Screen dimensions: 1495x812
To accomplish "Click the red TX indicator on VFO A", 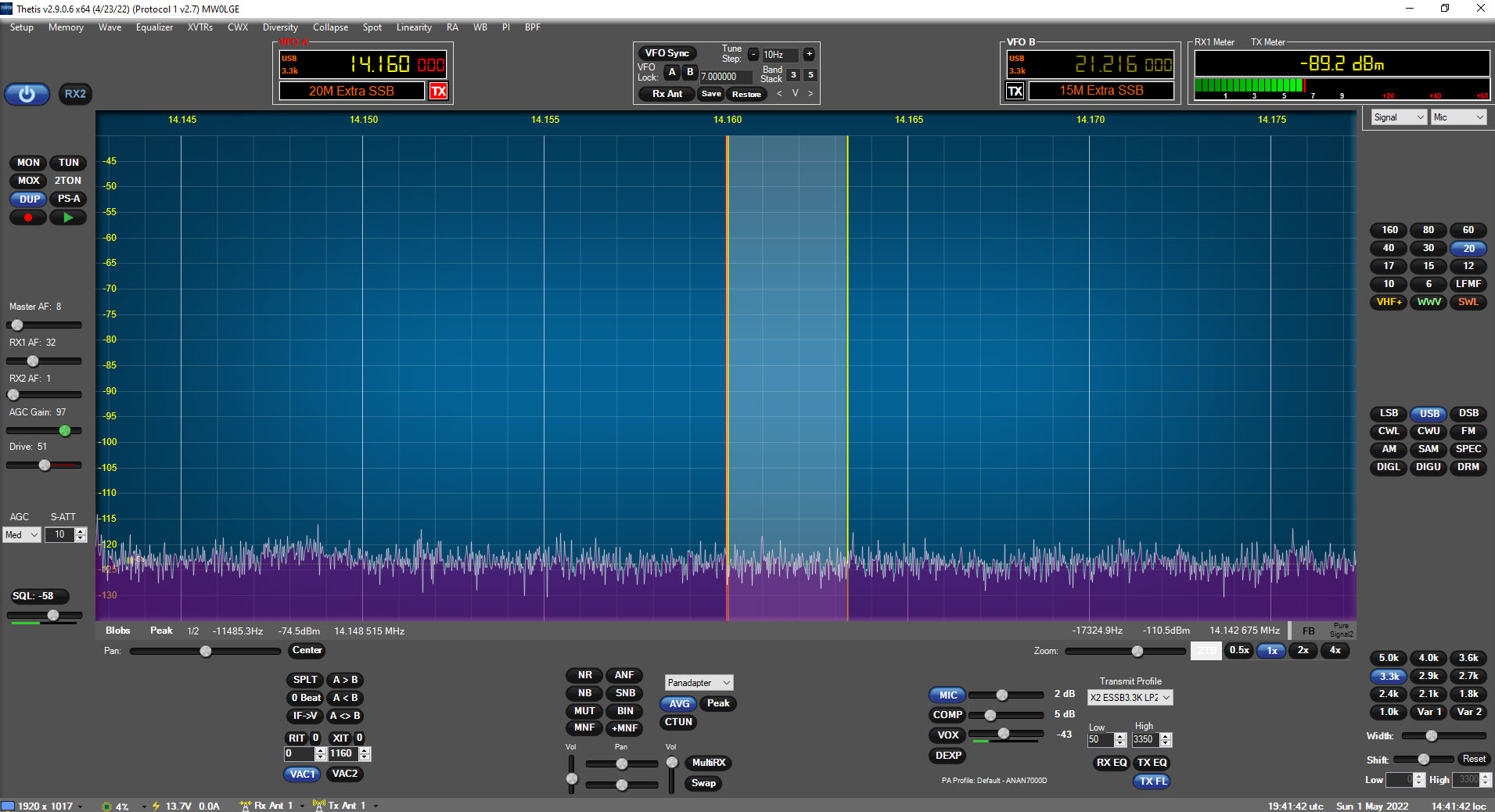I will click(438, 91).
